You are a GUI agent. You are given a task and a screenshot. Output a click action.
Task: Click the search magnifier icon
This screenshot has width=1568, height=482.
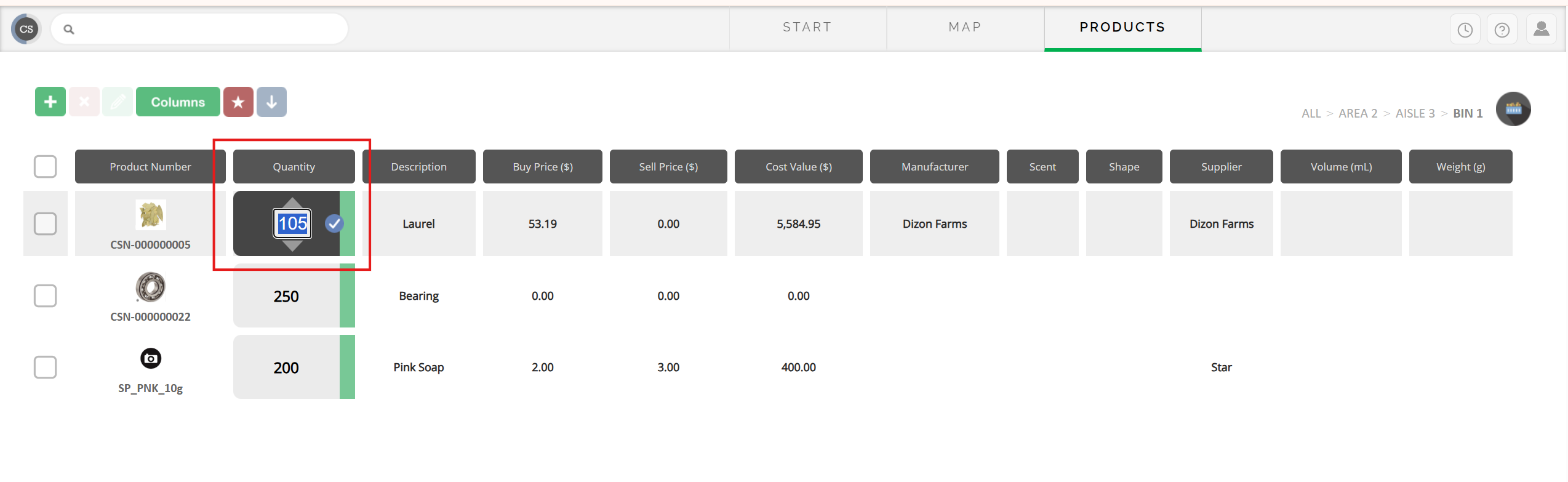coord(69,29)
